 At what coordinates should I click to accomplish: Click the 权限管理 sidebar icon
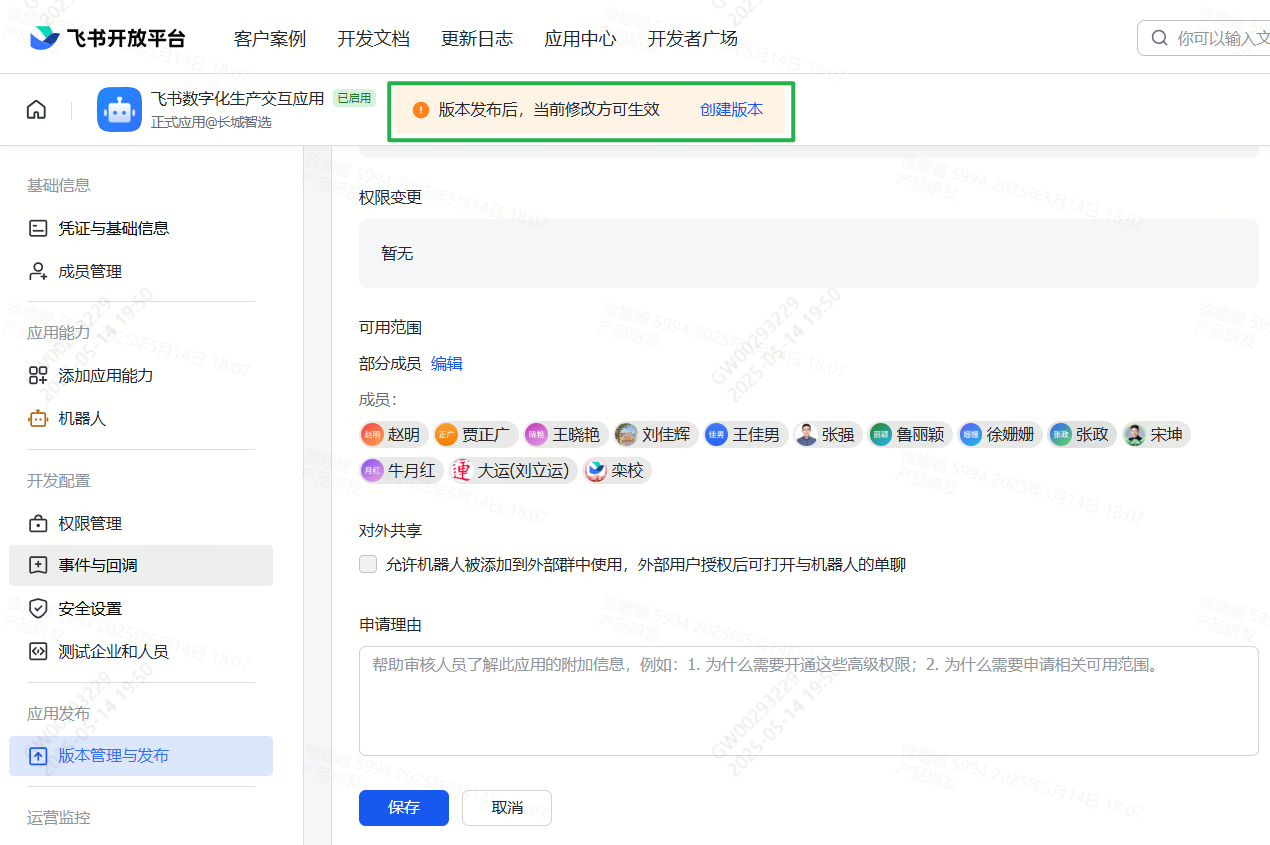(38, 524)
